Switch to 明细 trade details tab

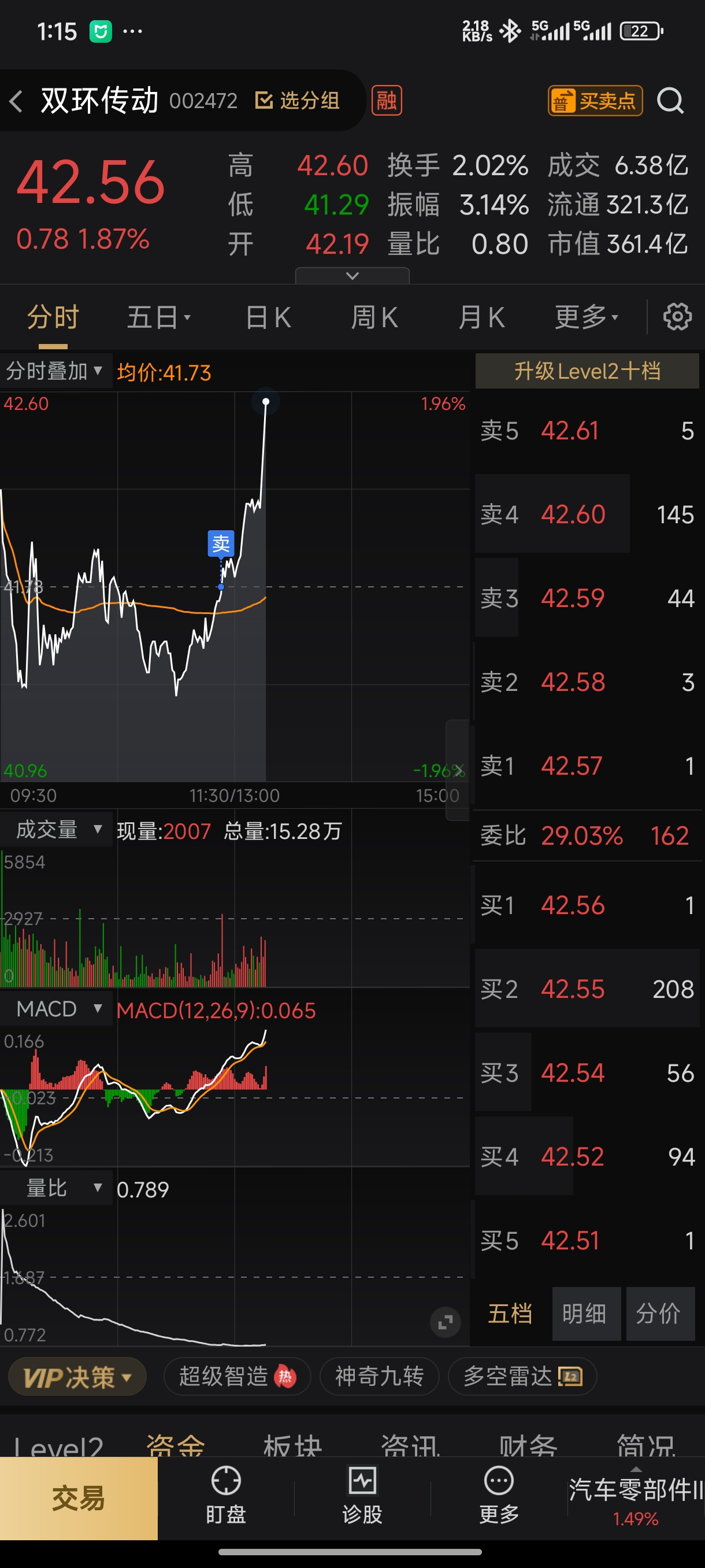[x=587, y=1314]
